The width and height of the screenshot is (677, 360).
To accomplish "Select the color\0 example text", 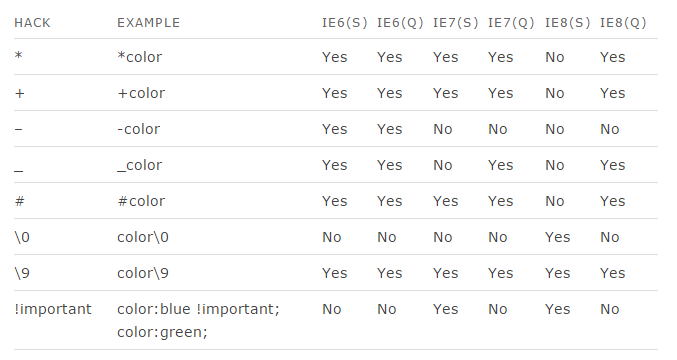I will pos(143,237).
